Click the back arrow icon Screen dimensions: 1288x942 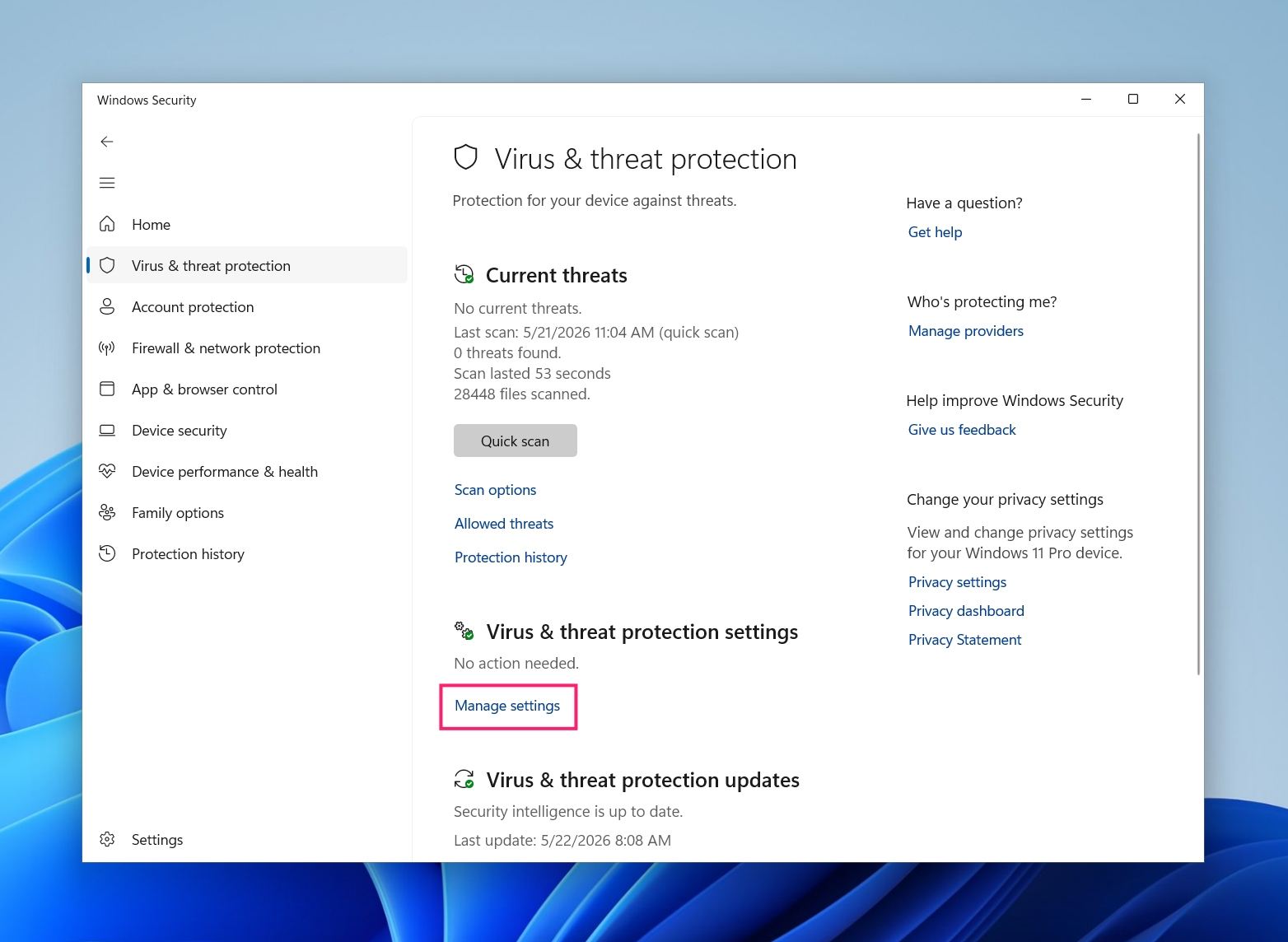[107, 142]
